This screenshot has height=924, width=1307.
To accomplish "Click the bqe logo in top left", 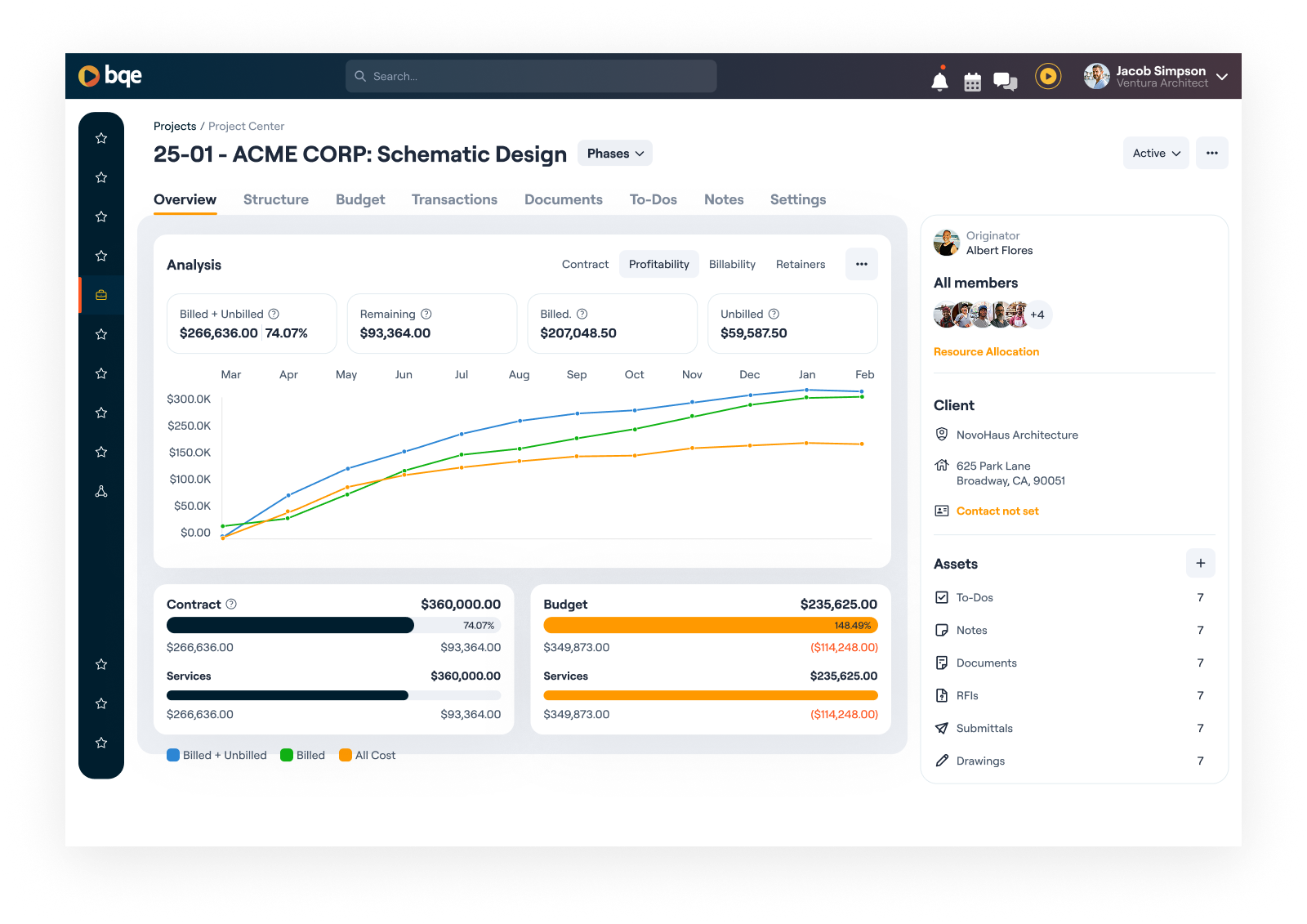I will click(109, 75).
